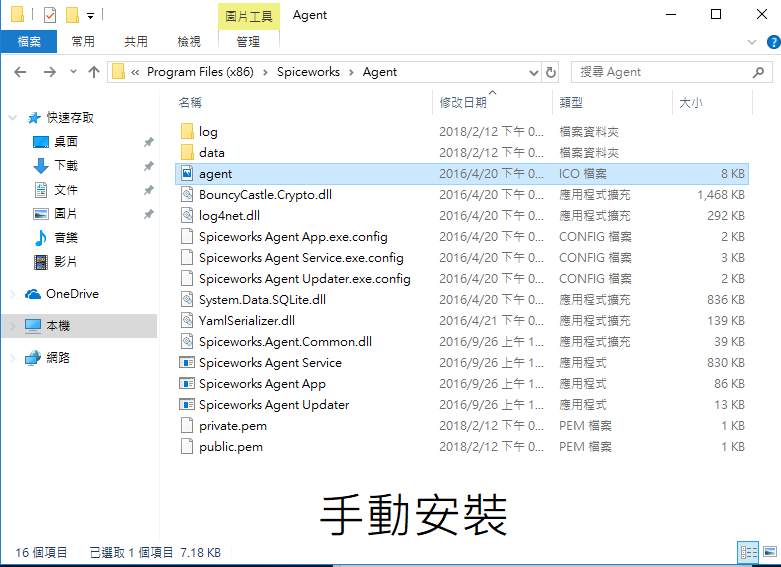Select Spiceworks Agent Updater.exe.config file
The image size is (781, 567).
(x=304, y=279)
